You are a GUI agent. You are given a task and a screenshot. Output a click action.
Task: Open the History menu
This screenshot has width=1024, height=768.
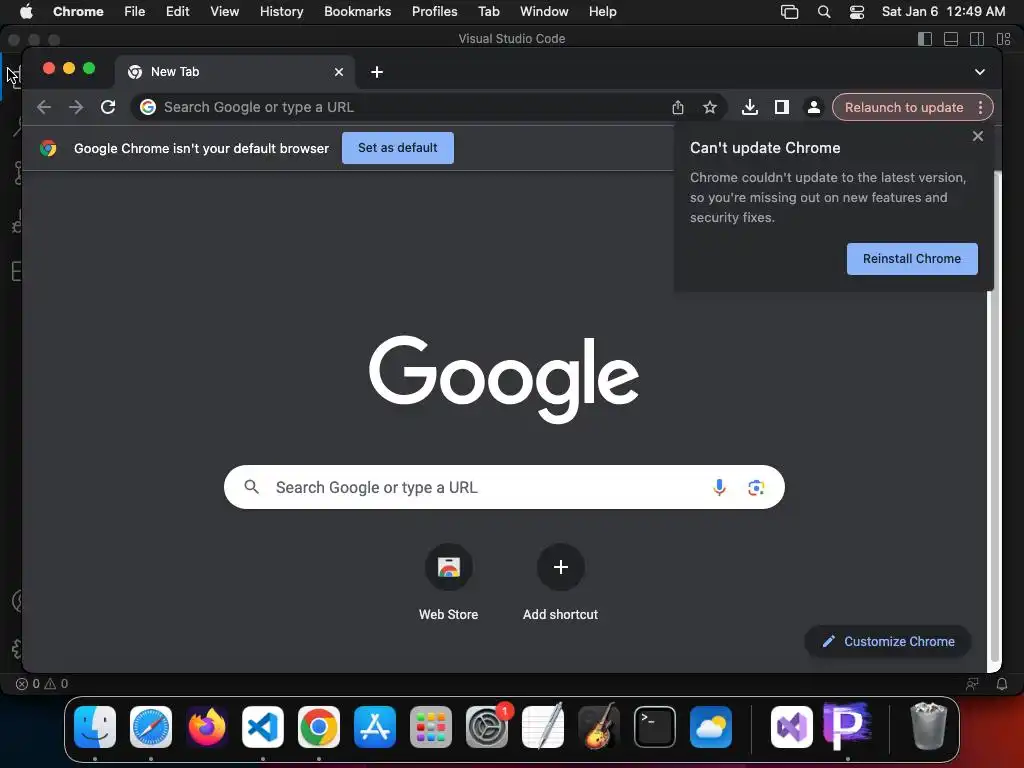pyautogui.click(x=281, y=11)
